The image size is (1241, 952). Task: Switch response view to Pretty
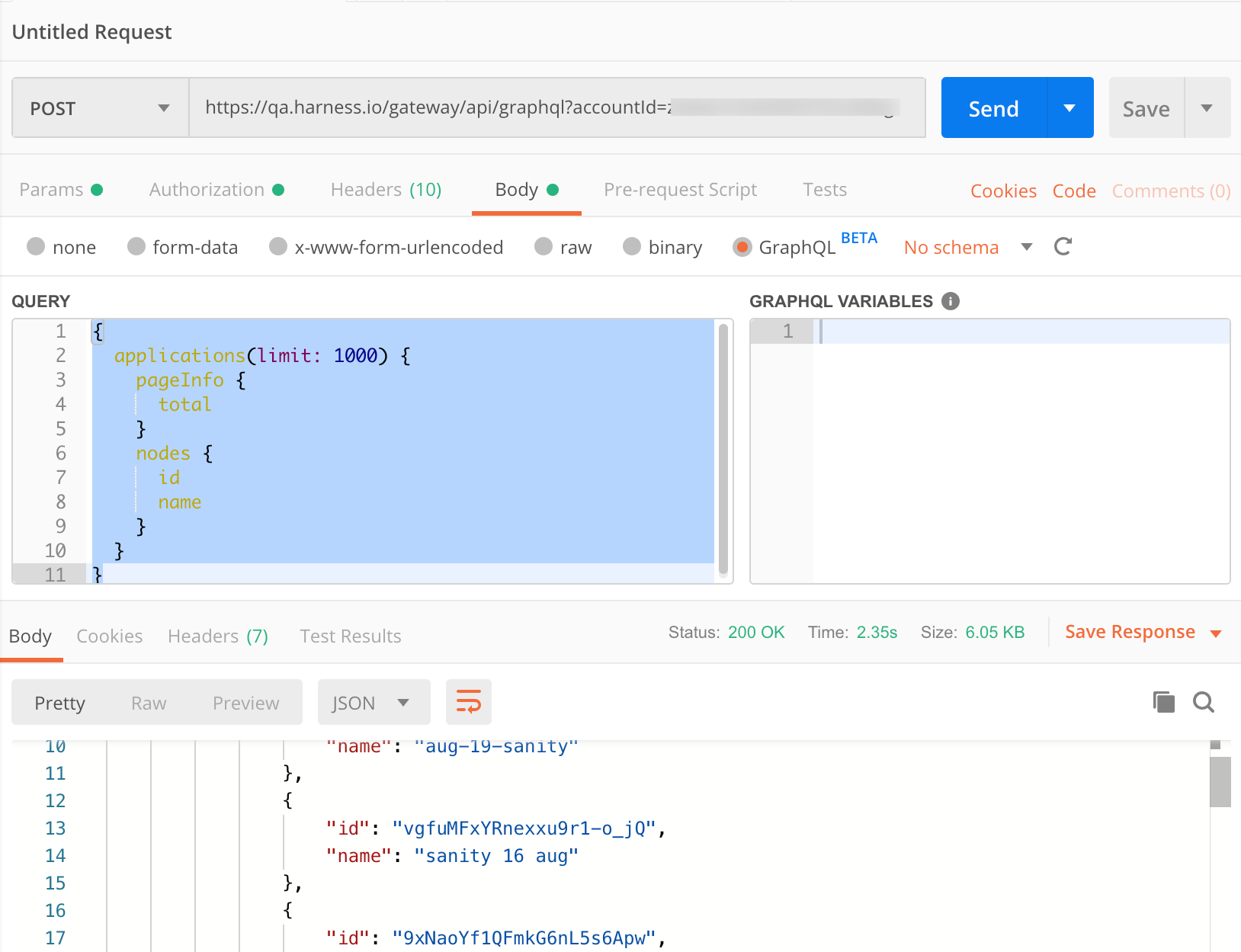[60, 703]
